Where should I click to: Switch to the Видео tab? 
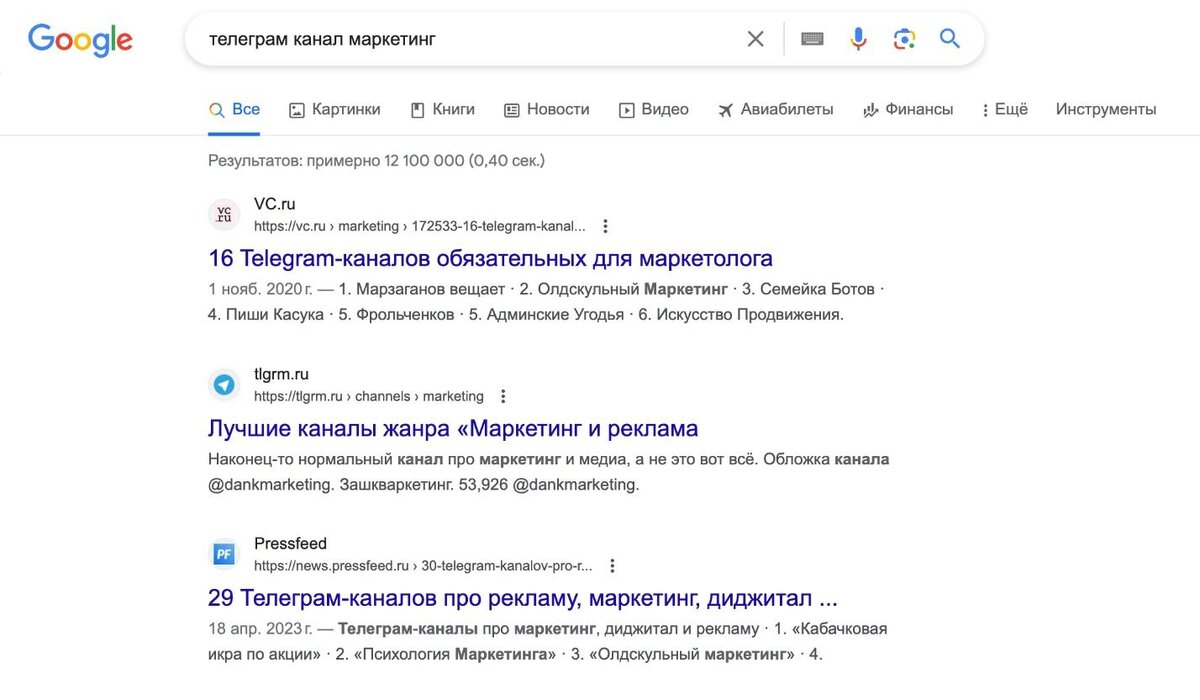654,110
